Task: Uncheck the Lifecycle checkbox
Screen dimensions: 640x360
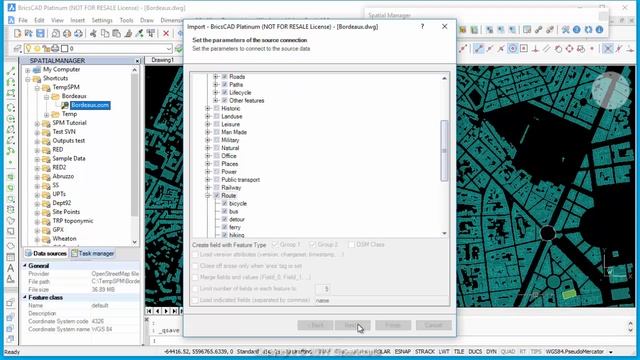Action: tap(224, 93)
